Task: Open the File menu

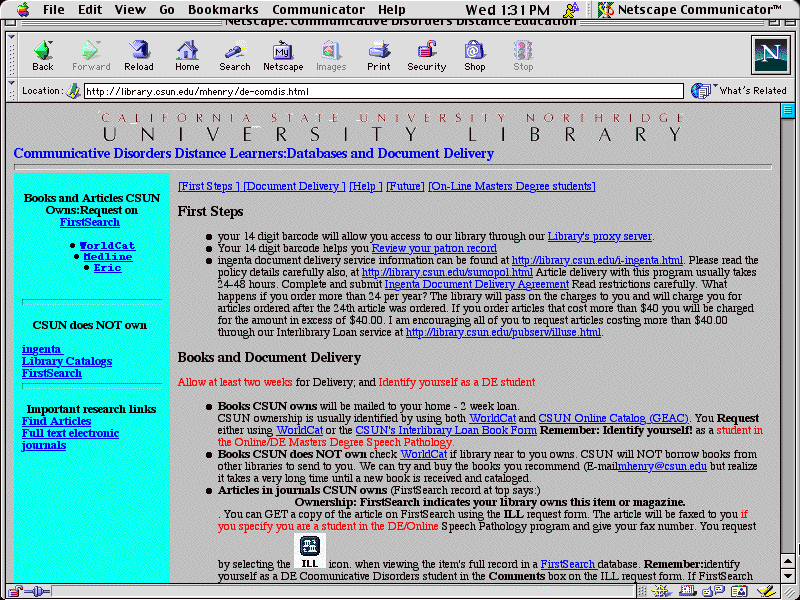Action: (53, 9)
